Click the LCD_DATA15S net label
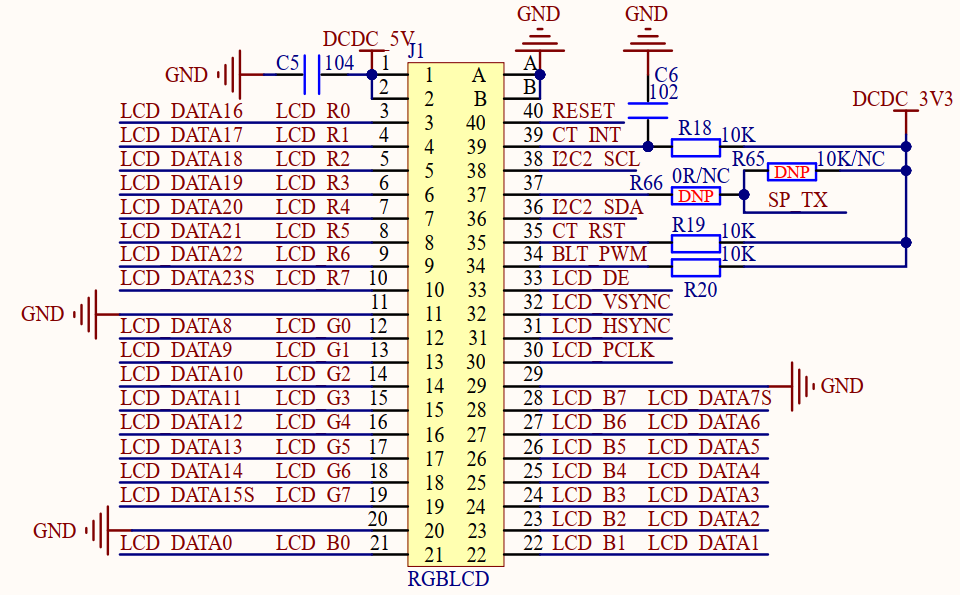The image size is (960, 595). tap(187, 495)
